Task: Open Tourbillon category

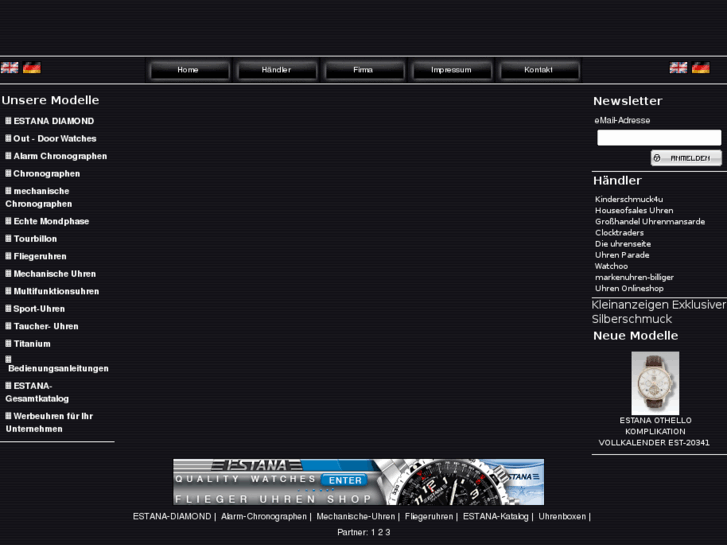Action: point(35,239)
